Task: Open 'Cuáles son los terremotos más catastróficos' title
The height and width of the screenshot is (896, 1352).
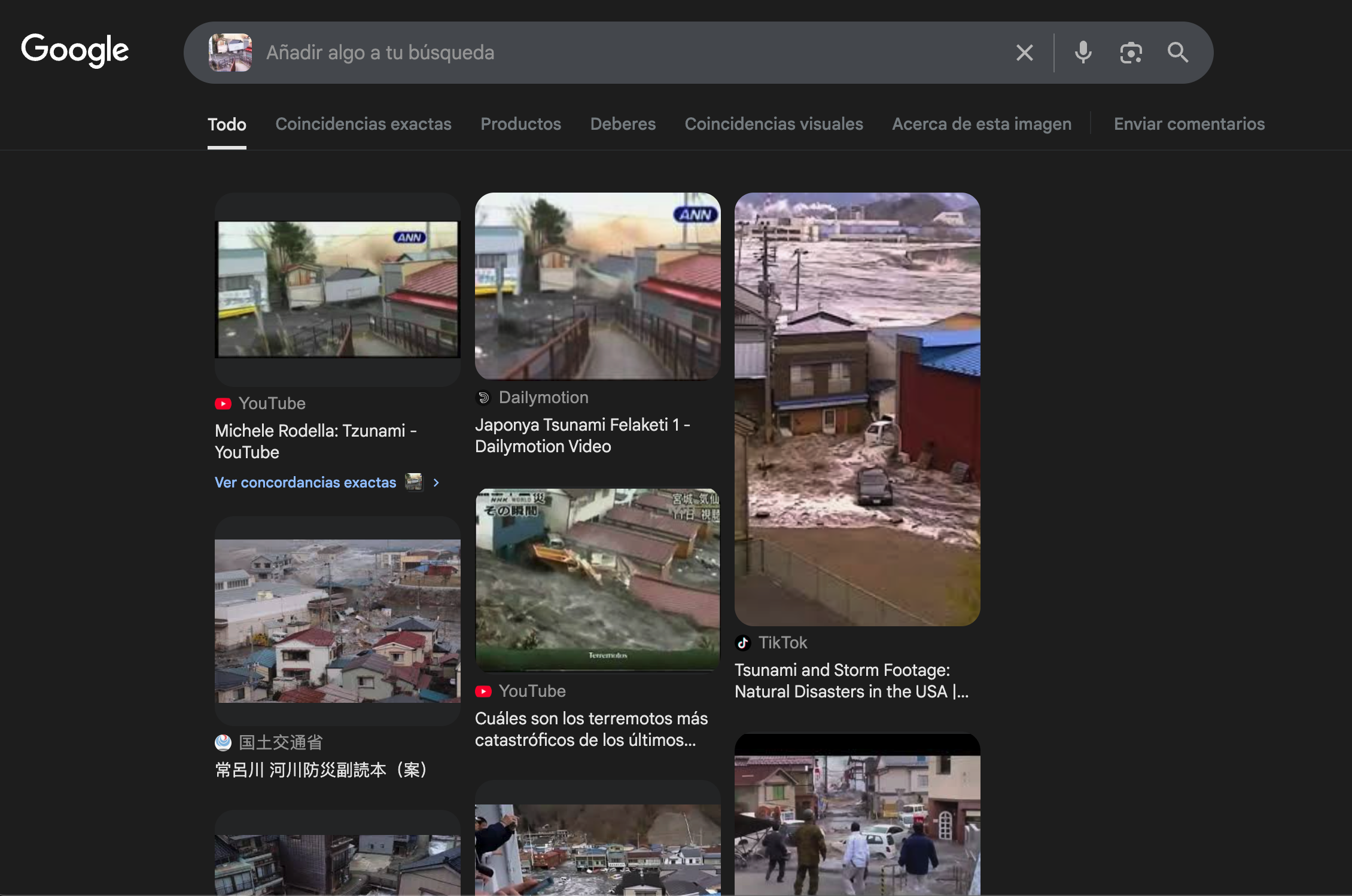Action: pyautogui.click(x=591, y=729)
